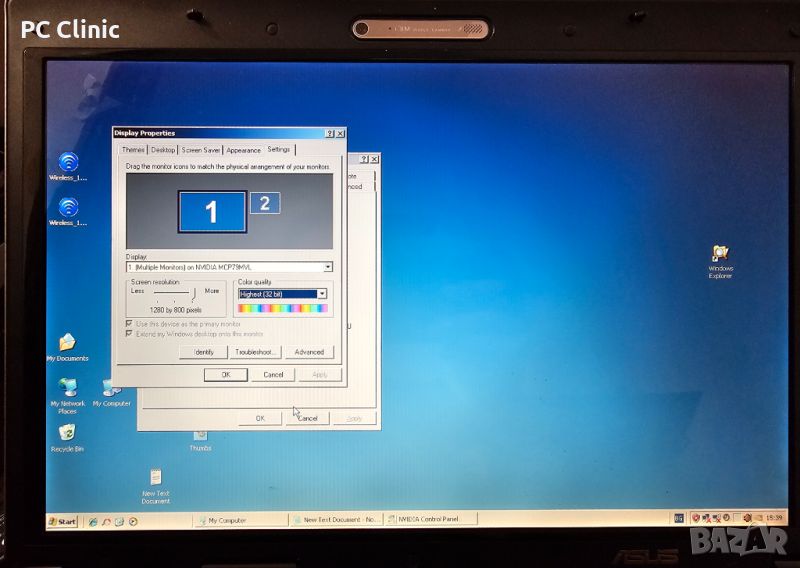This screenshot has width=800, height=568.
Task: Select the New Text Document file icon
Action: (x=156, y=478)
